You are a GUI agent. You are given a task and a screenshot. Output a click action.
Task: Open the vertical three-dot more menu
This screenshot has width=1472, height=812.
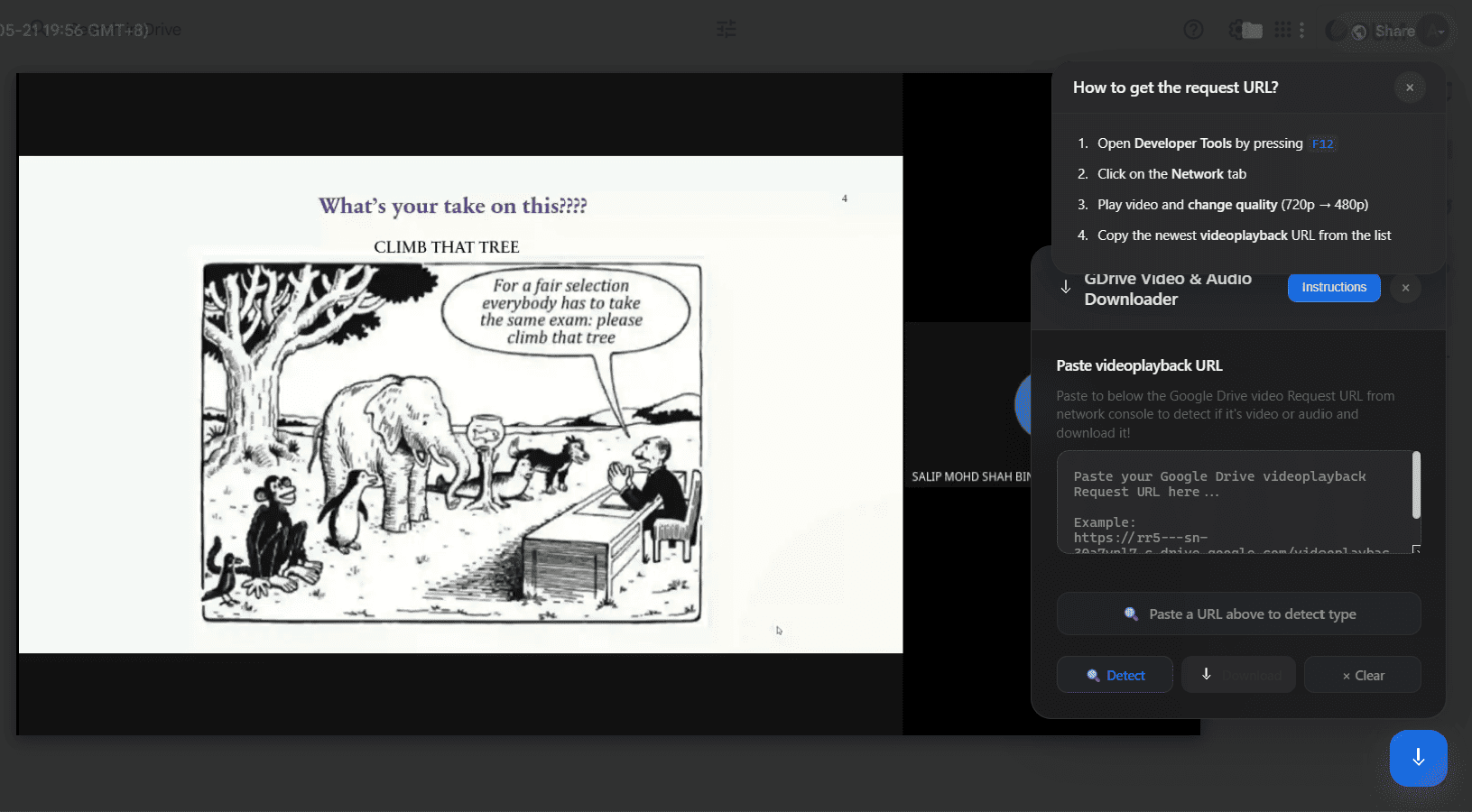click(1301, 30)
